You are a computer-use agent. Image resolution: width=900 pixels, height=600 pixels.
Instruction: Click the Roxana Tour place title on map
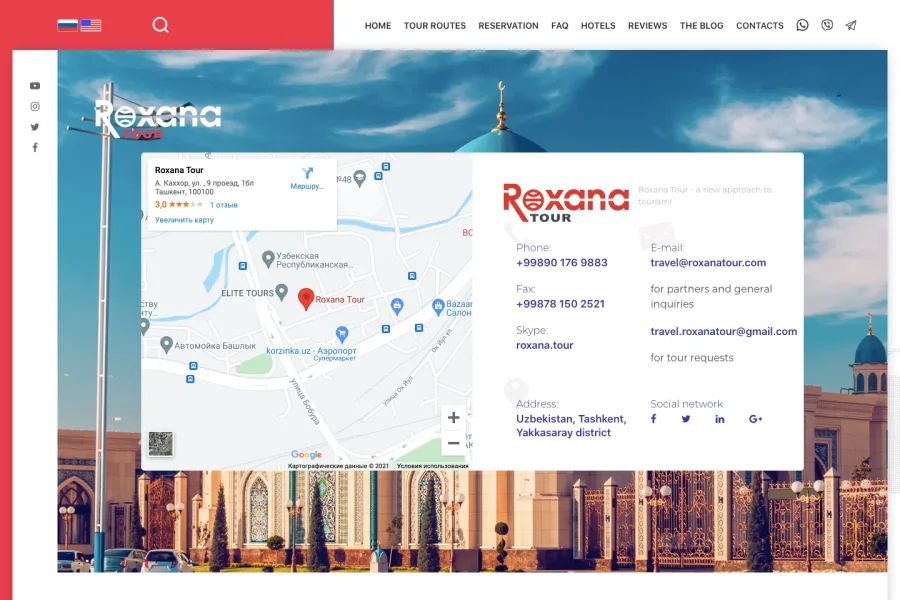coord(179,170)
